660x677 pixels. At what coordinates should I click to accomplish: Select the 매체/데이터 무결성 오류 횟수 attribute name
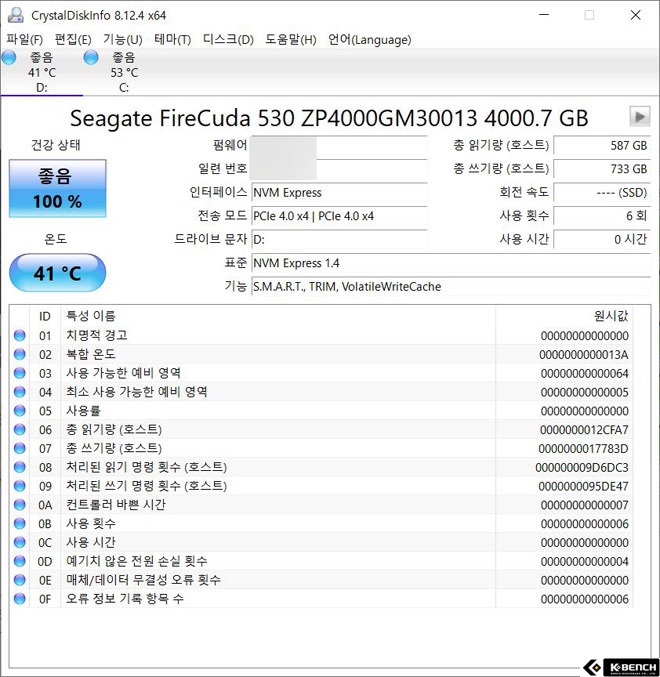click(143, 580)
